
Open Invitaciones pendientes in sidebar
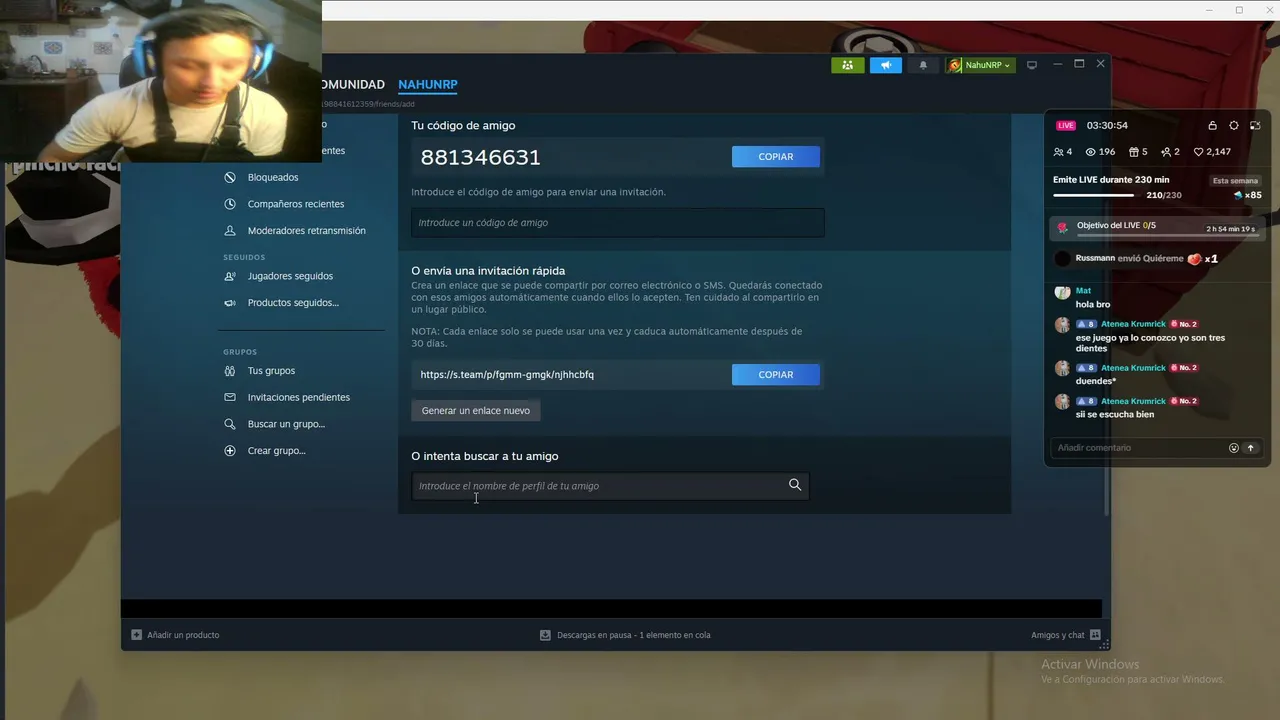tap(299, 397)
